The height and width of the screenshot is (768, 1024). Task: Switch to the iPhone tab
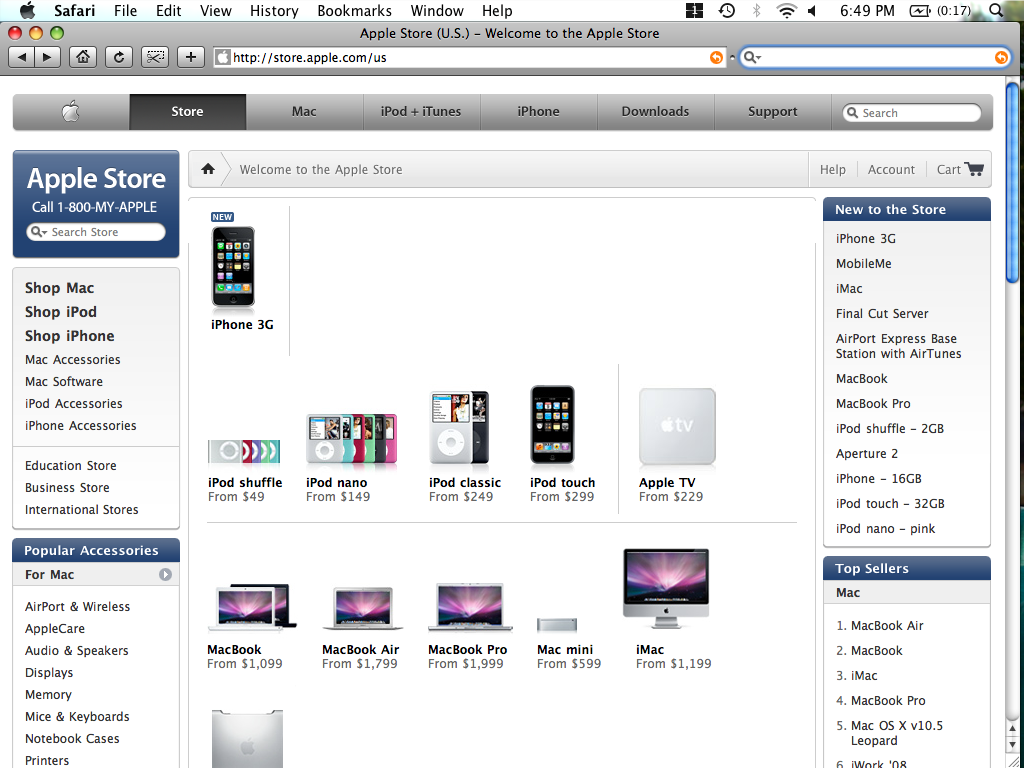click(x=538, y=112)
